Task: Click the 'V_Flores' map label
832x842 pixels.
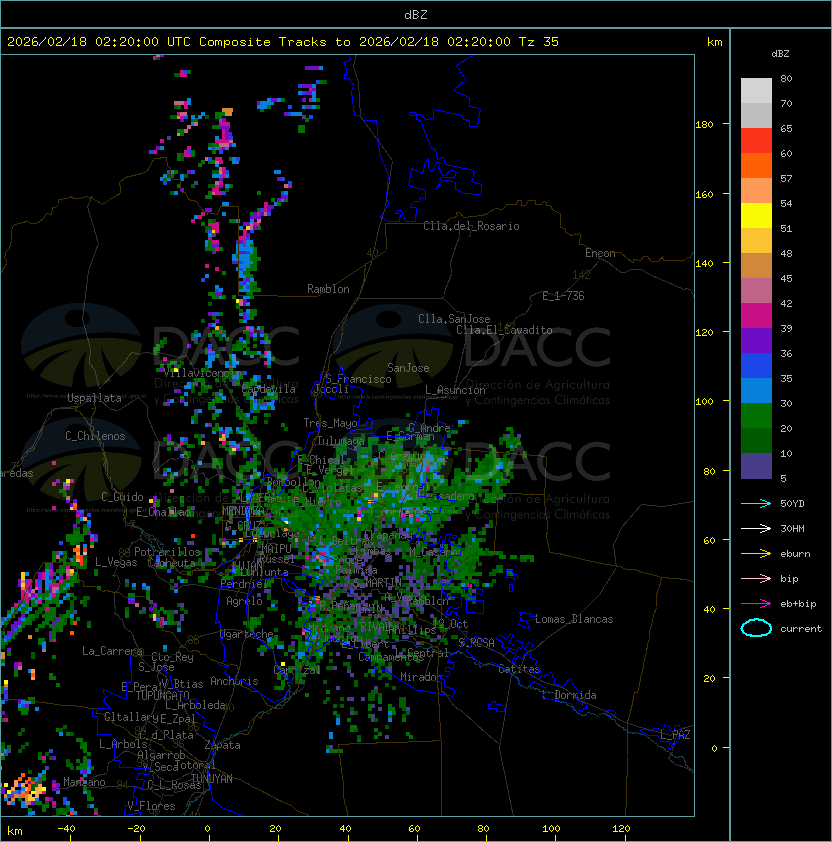Action: pyautogui.click(x=151, y=806)
